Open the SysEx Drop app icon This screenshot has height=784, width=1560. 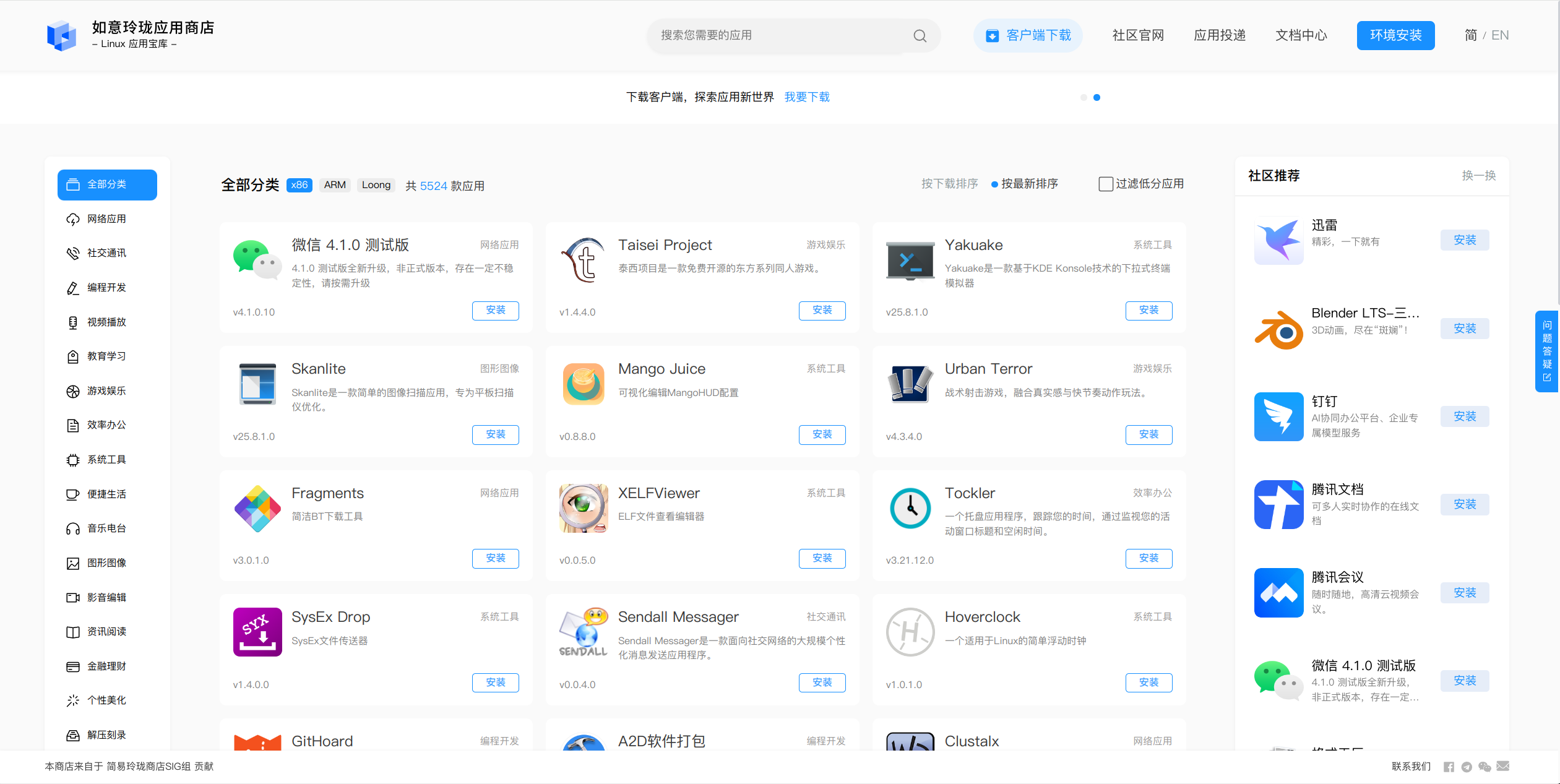(x=257, y=632)
